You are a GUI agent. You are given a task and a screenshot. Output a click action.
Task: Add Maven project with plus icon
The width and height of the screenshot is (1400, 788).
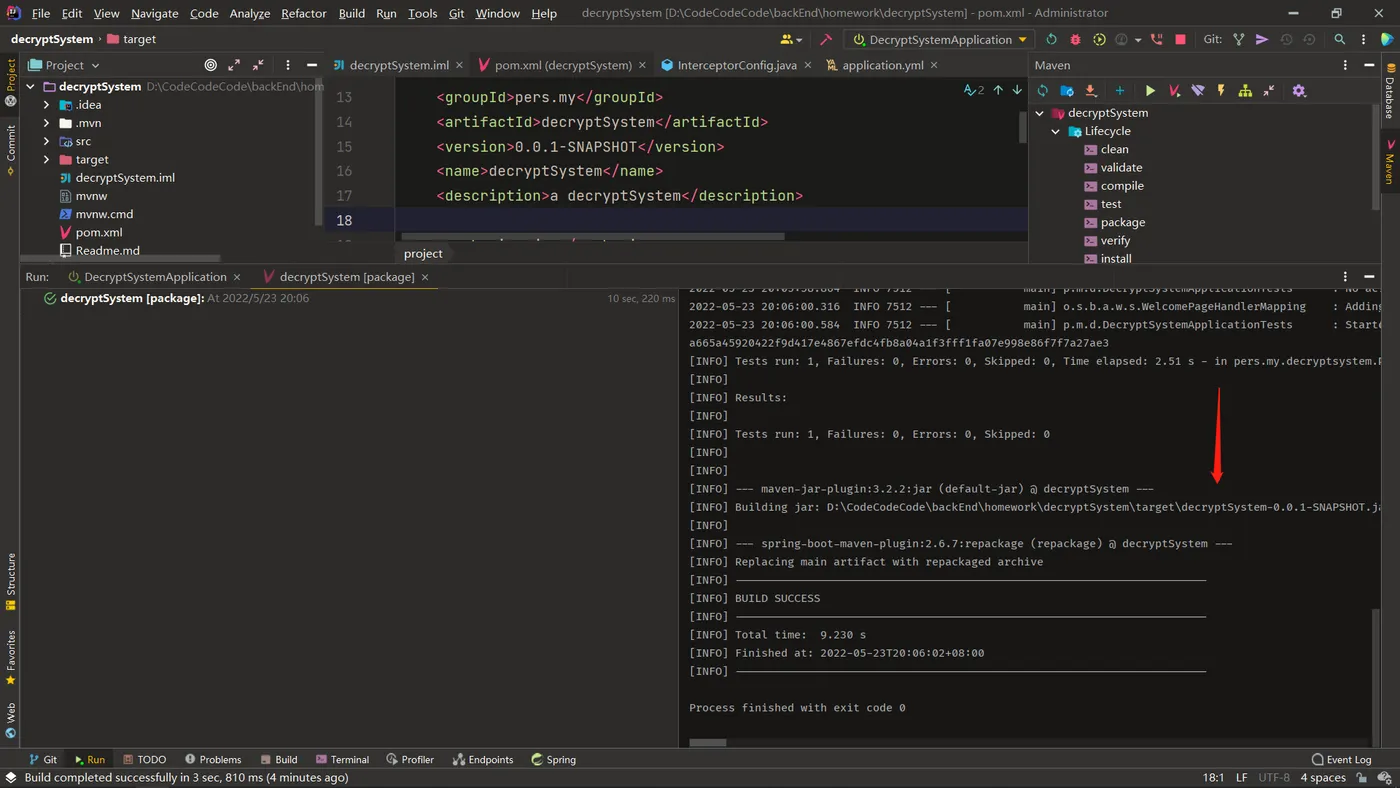pos(1119,90)
